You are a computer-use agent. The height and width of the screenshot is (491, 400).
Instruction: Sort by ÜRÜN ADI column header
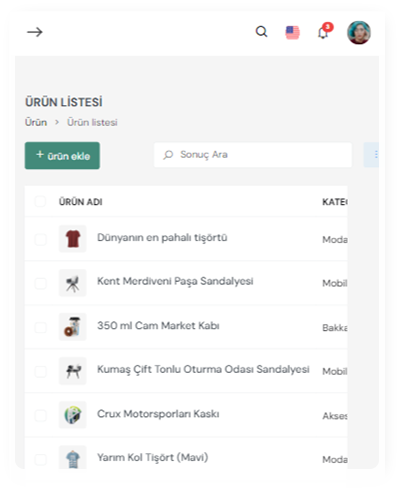point(80,202)
